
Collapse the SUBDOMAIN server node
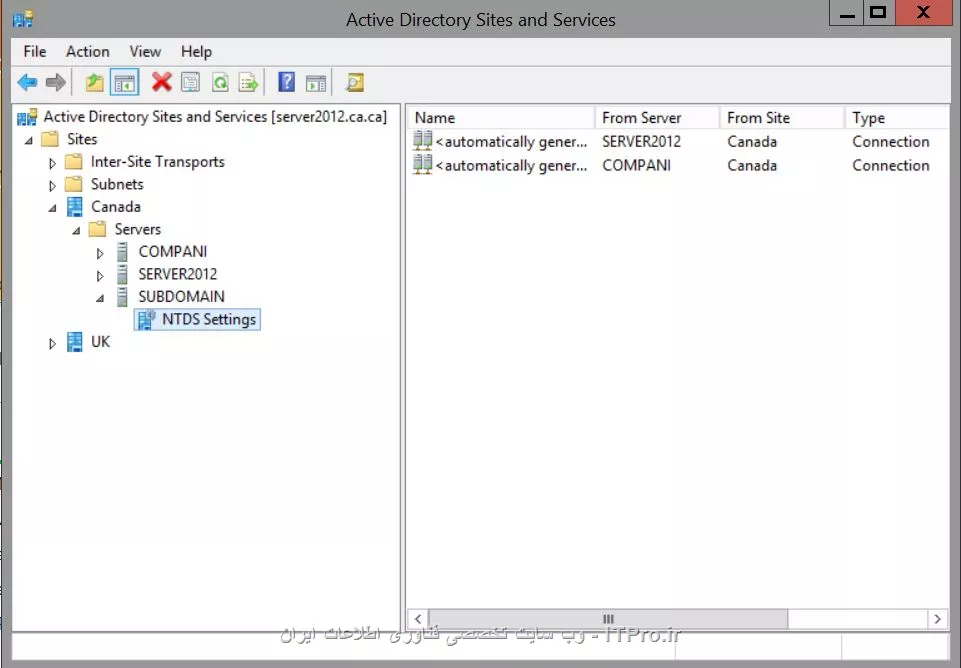[x=100, y=298]
